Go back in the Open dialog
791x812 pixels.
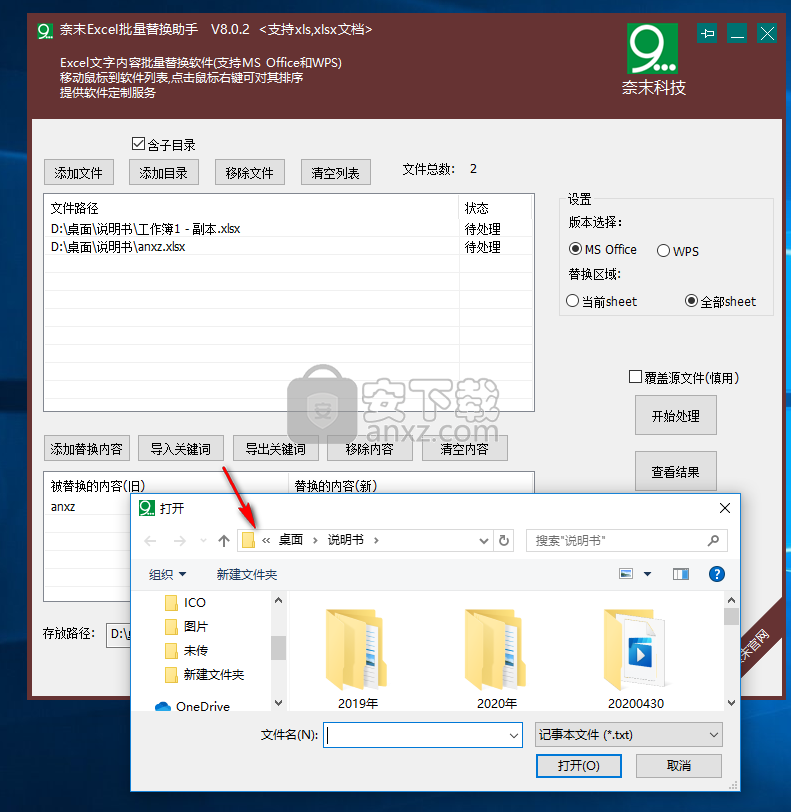click(150, 541)
